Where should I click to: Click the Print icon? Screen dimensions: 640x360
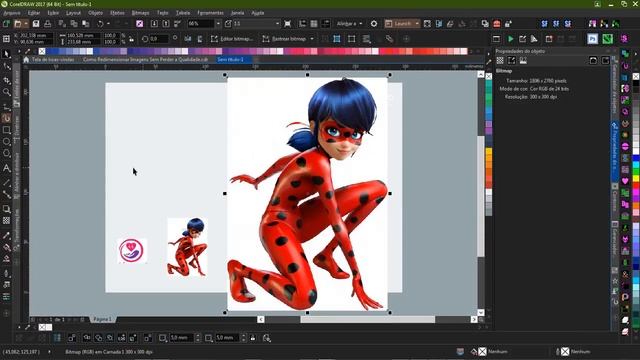pos(48,24)
